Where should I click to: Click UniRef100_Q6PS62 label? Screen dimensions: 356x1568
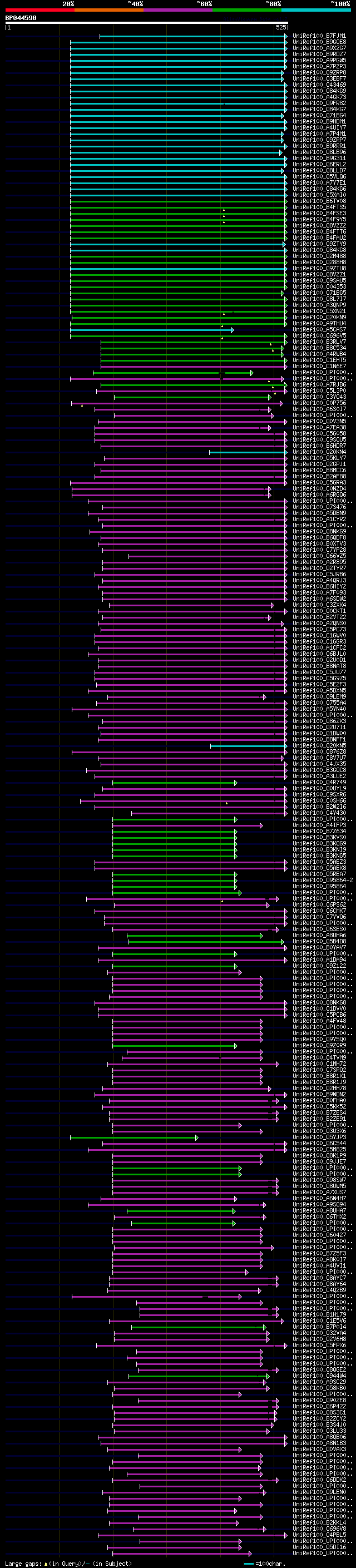point(319,904)
